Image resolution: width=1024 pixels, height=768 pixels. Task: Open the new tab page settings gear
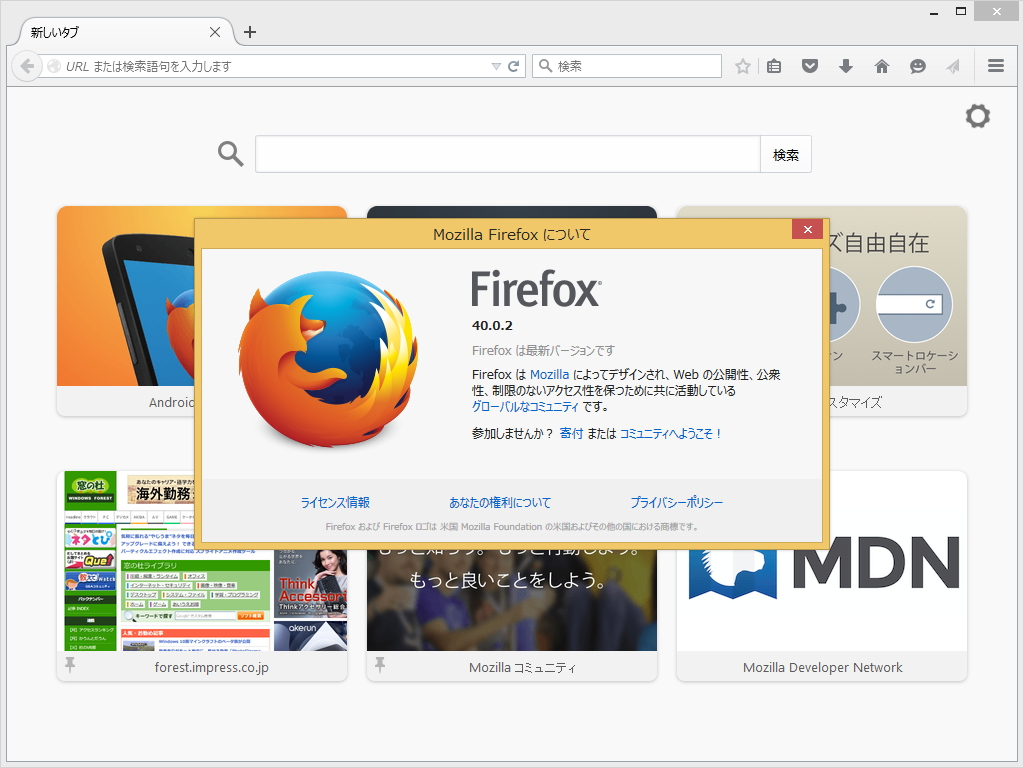coord(977,116)
